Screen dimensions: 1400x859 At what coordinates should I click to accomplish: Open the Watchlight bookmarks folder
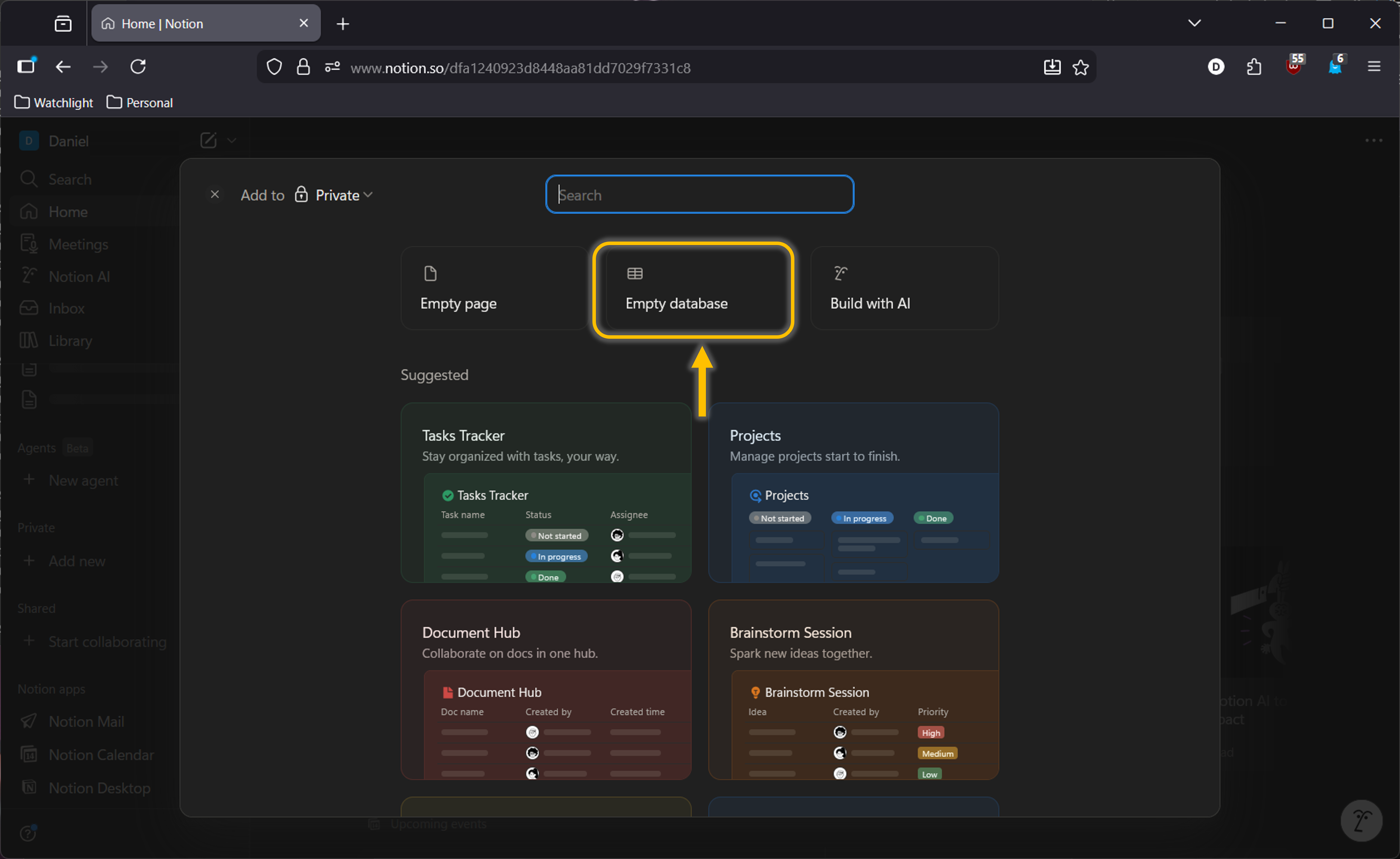coord(54,103)
